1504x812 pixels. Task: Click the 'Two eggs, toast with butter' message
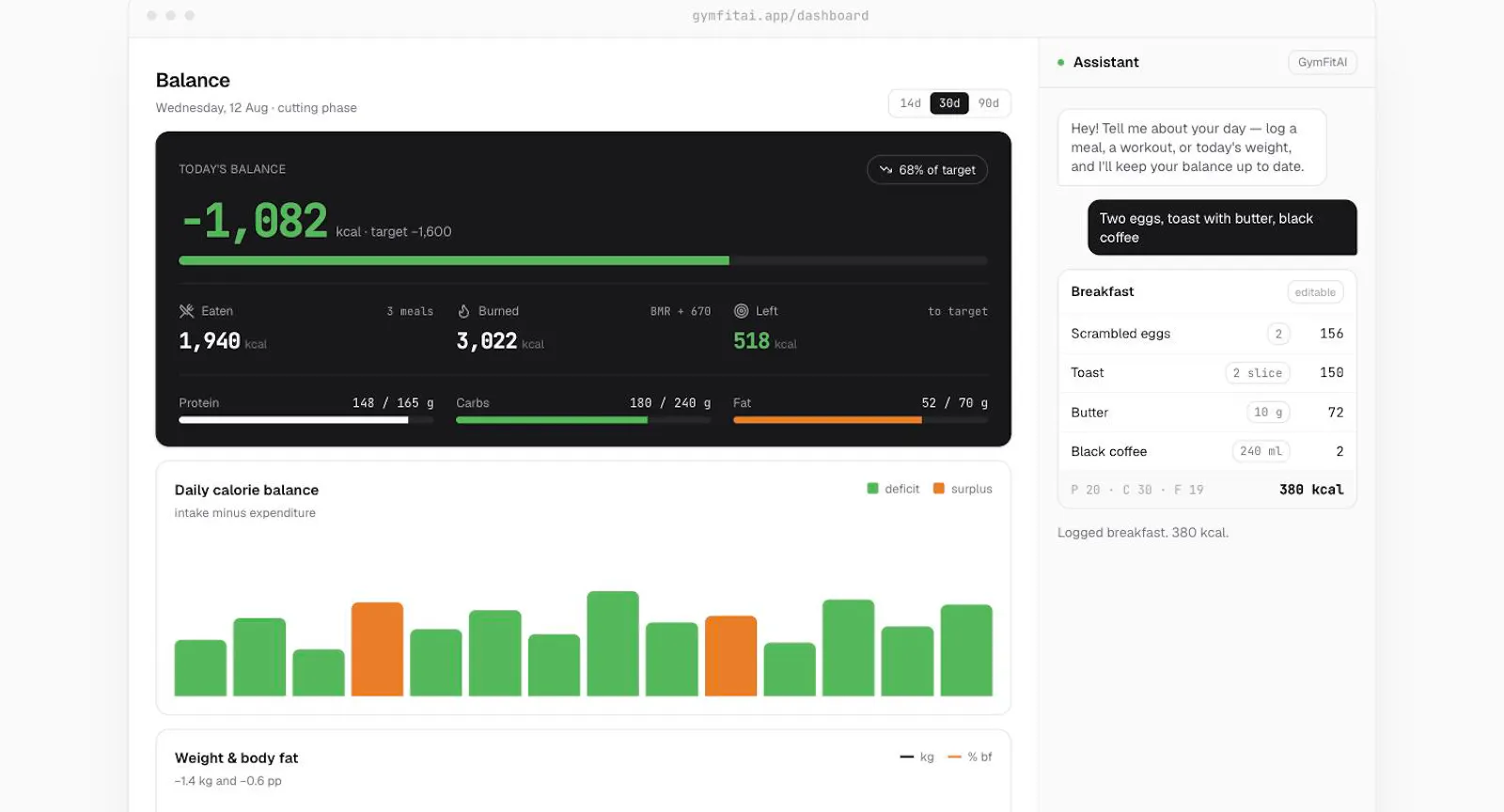1222,227
